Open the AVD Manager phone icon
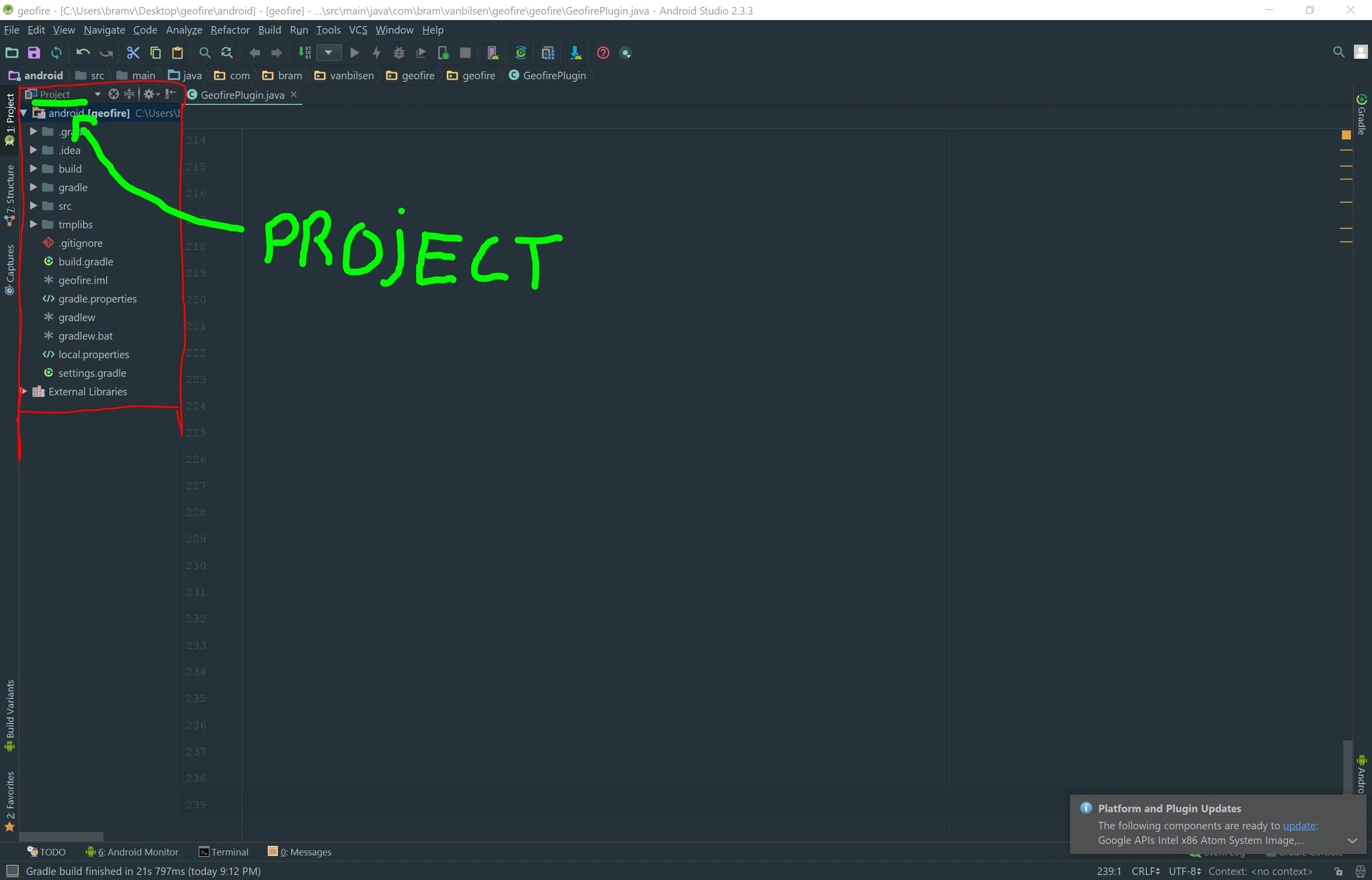This screenshot has height=880, width=1372. (492, 53)
